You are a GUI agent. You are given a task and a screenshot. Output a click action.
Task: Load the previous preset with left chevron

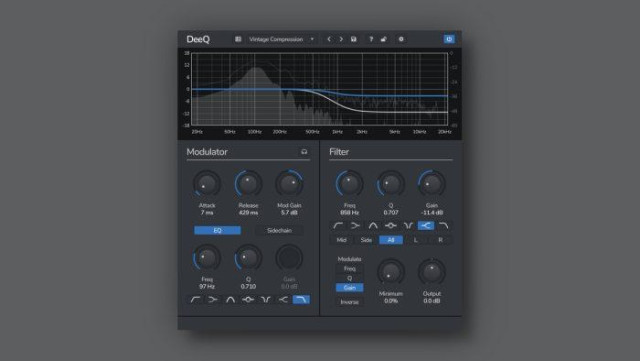point(329,39)
